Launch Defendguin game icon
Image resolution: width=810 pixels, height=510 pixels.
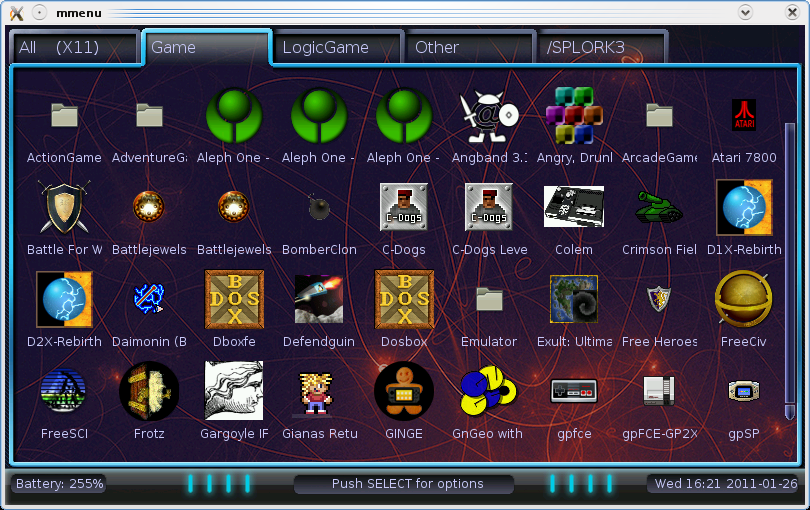click(319, 300)
